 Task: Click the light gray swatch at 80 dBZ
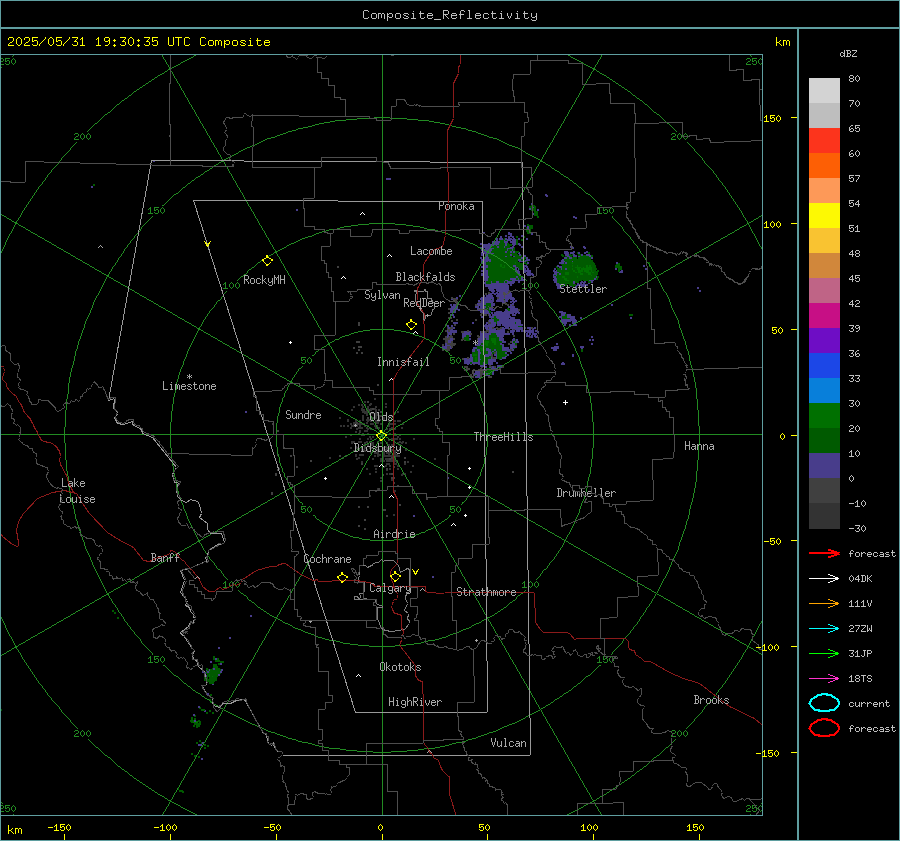tap(824, 91)
